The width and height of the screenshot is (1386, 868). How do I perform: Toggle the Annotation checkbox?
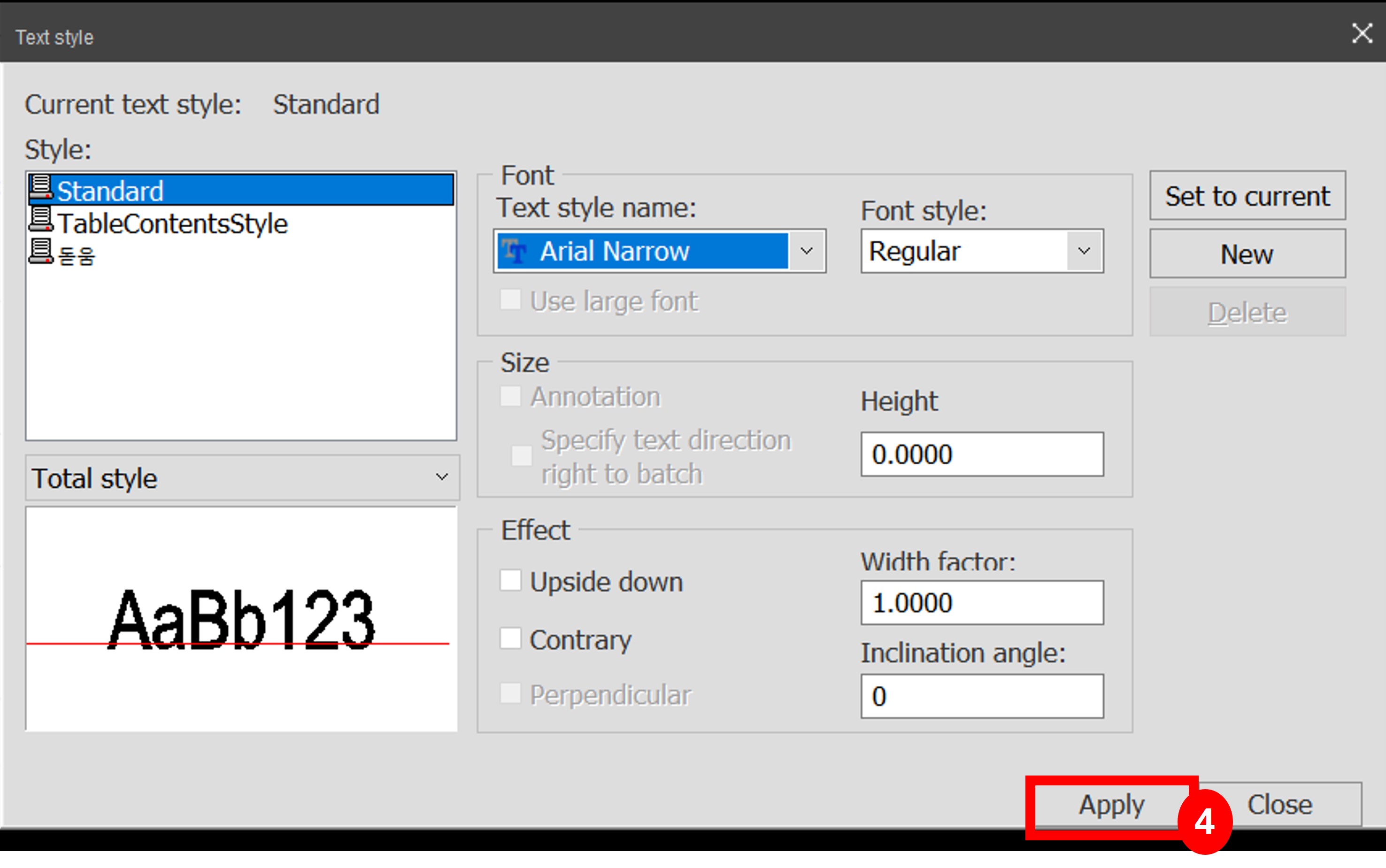tap(510, 396)
